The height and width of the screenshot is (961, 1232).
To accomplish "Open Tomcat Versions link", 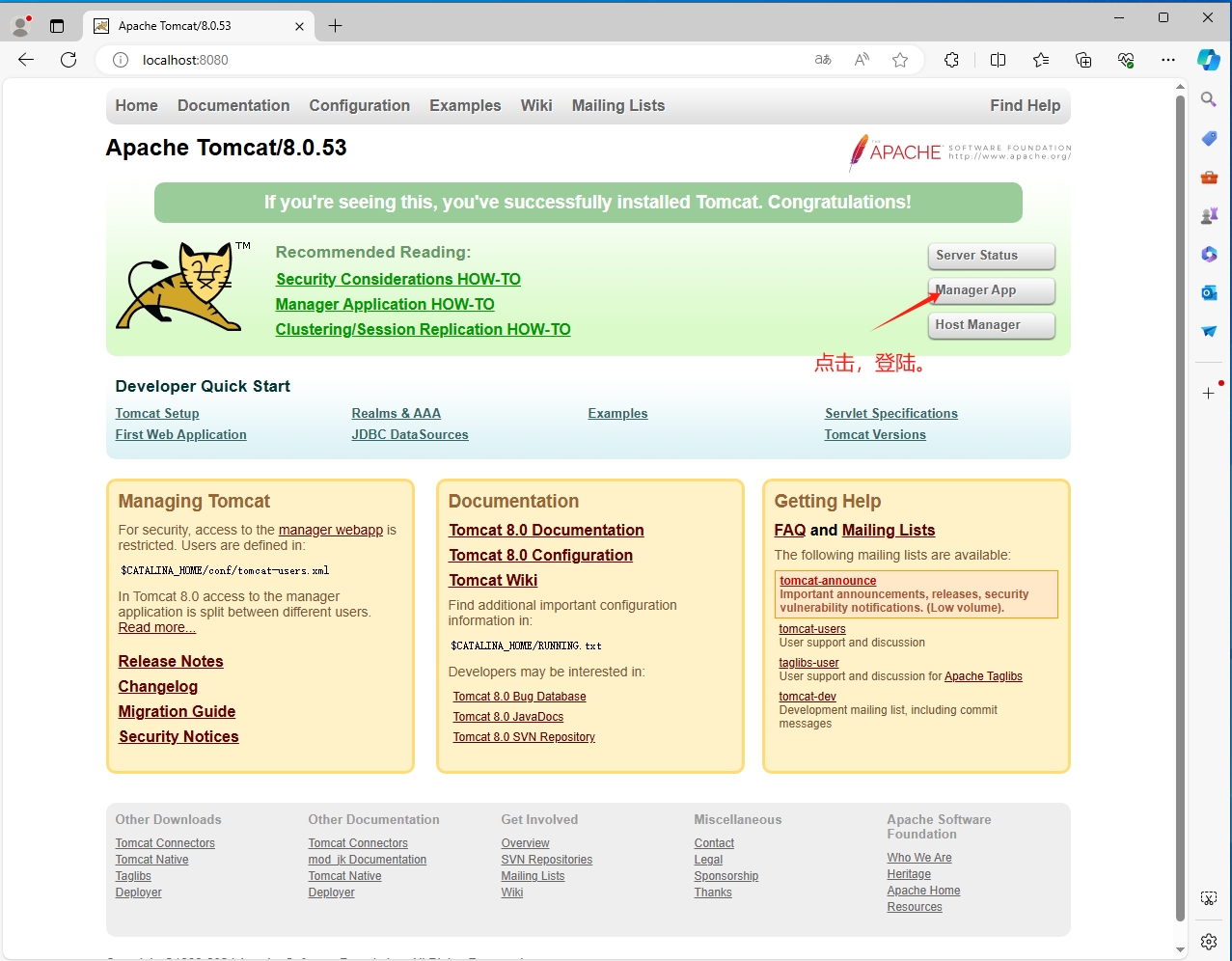I will (x=875, y=434).
